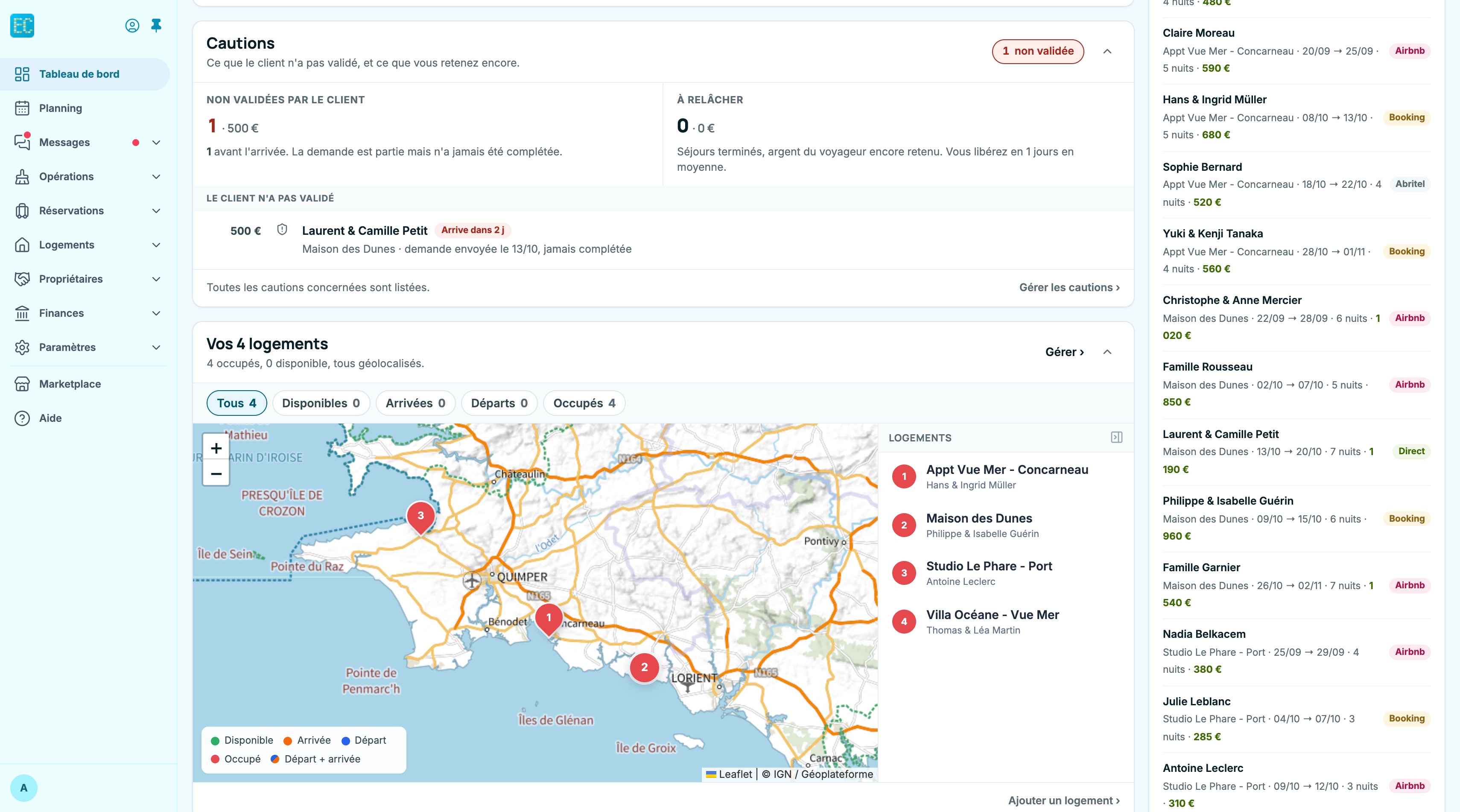1460x812 pixels.
Task: Open Gérer les cautions link
Action: 1069,287
